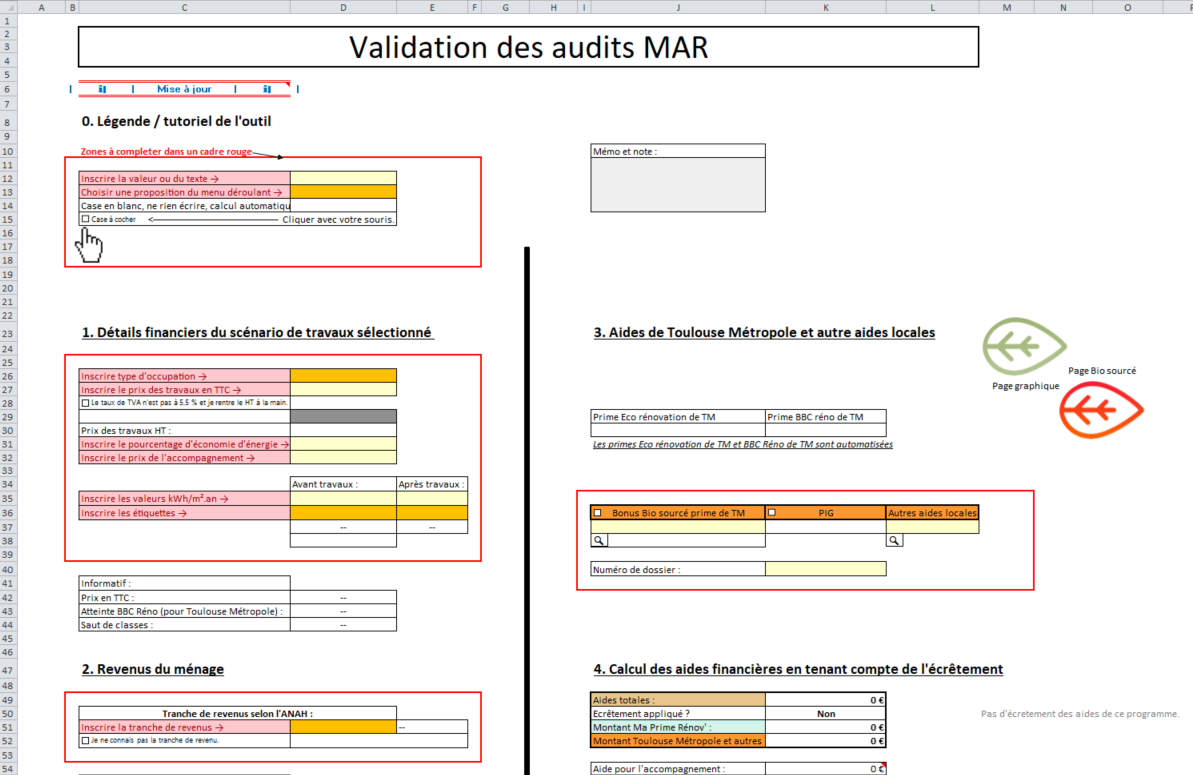Click the pointing hand cursor image
This screenshot has height=775, width=1193.
[90, 245]
